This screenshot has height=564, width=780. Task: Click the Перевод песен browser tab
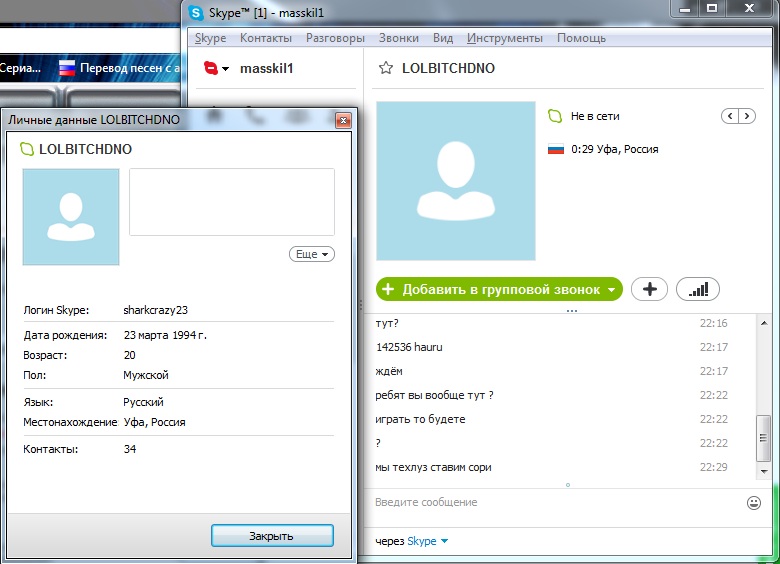pos(120,68)
